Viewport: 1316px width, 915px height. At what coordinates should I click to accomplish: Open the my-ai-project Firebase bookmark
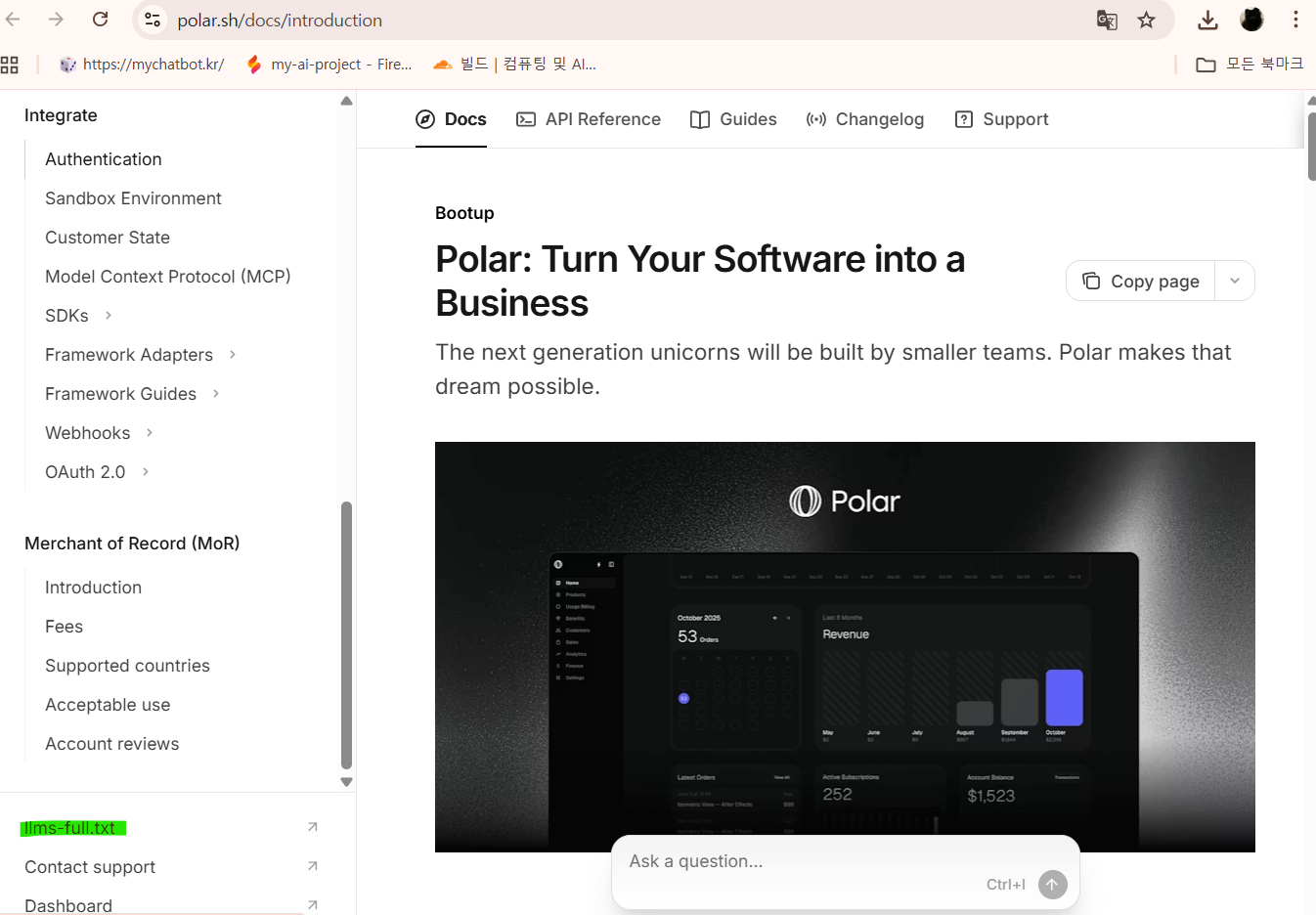(x=329, y=65)
